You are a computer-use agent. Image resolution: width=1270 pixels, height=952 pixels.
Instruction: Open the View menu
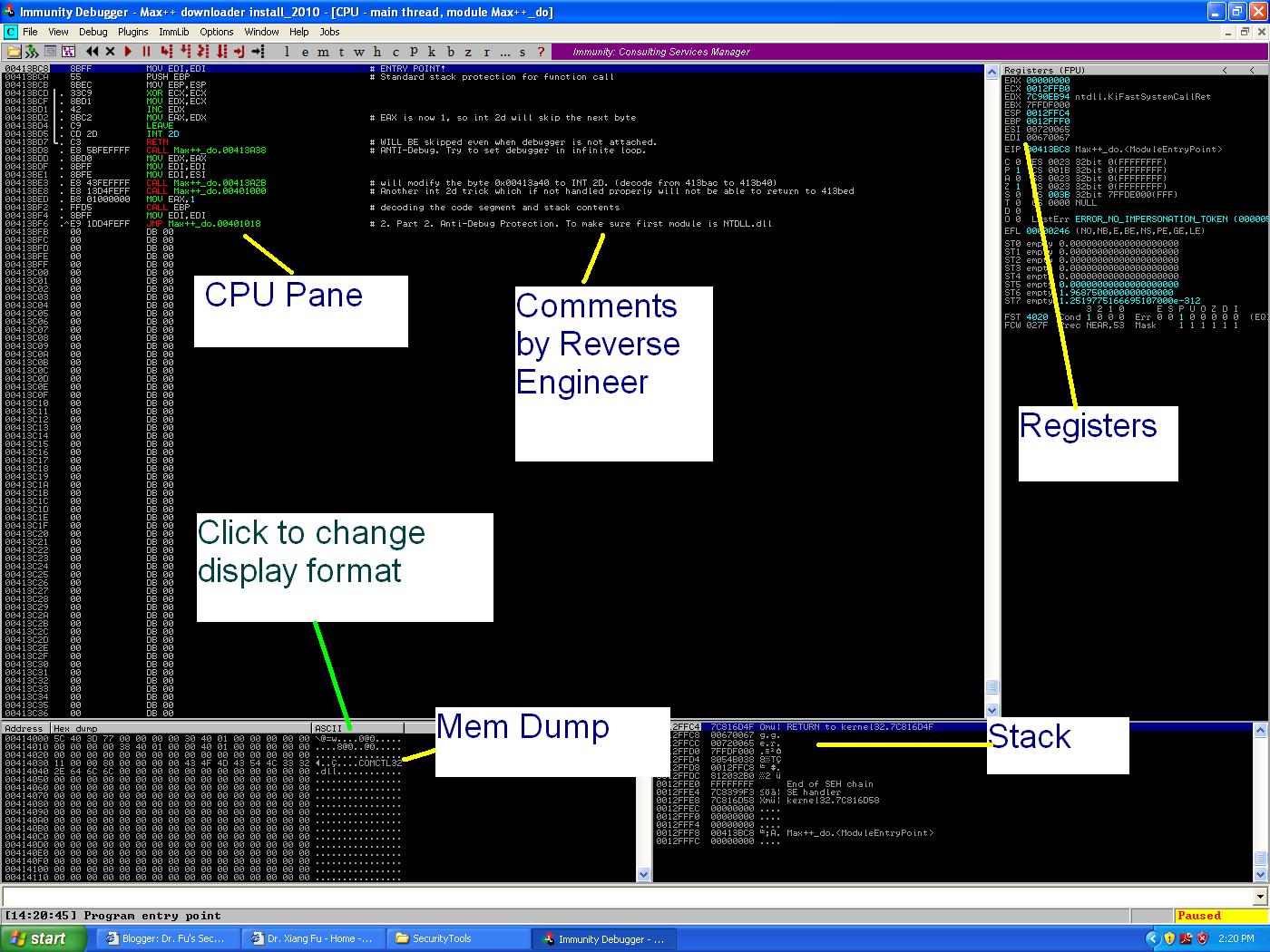(x=58, y=32)
